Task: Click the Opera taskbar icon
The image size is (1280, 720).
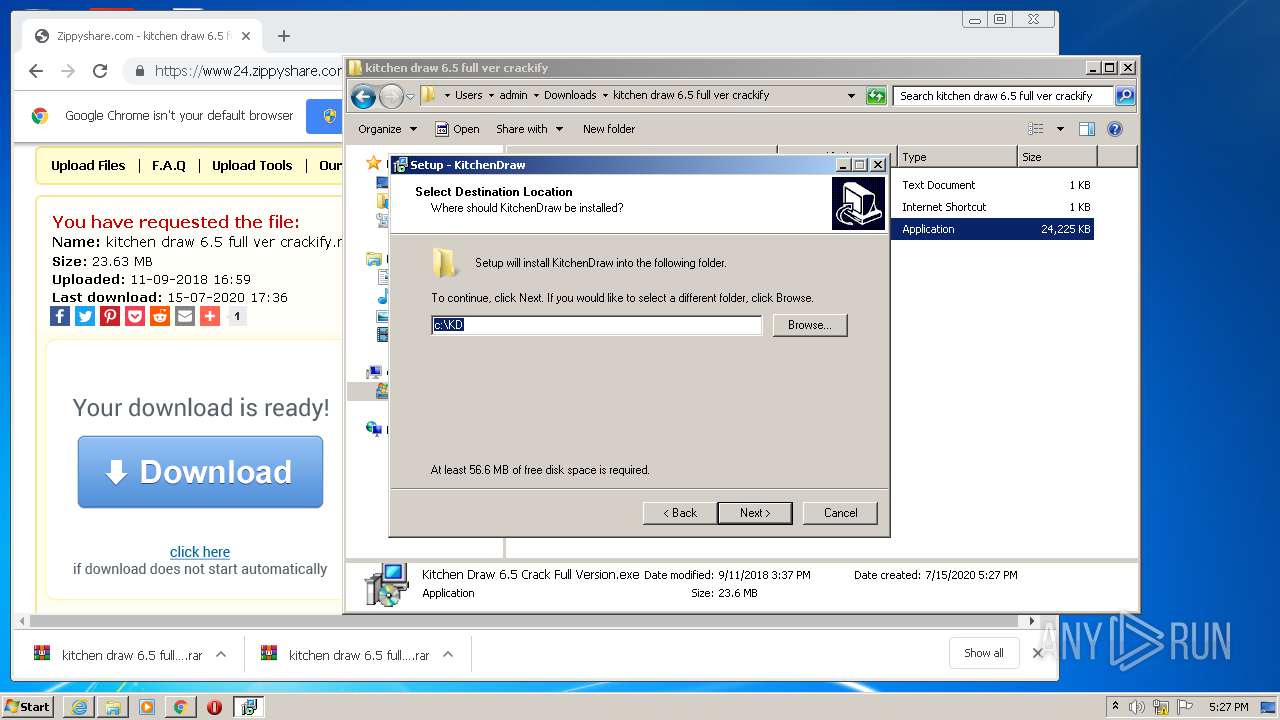Action: [x=214, y=707]
